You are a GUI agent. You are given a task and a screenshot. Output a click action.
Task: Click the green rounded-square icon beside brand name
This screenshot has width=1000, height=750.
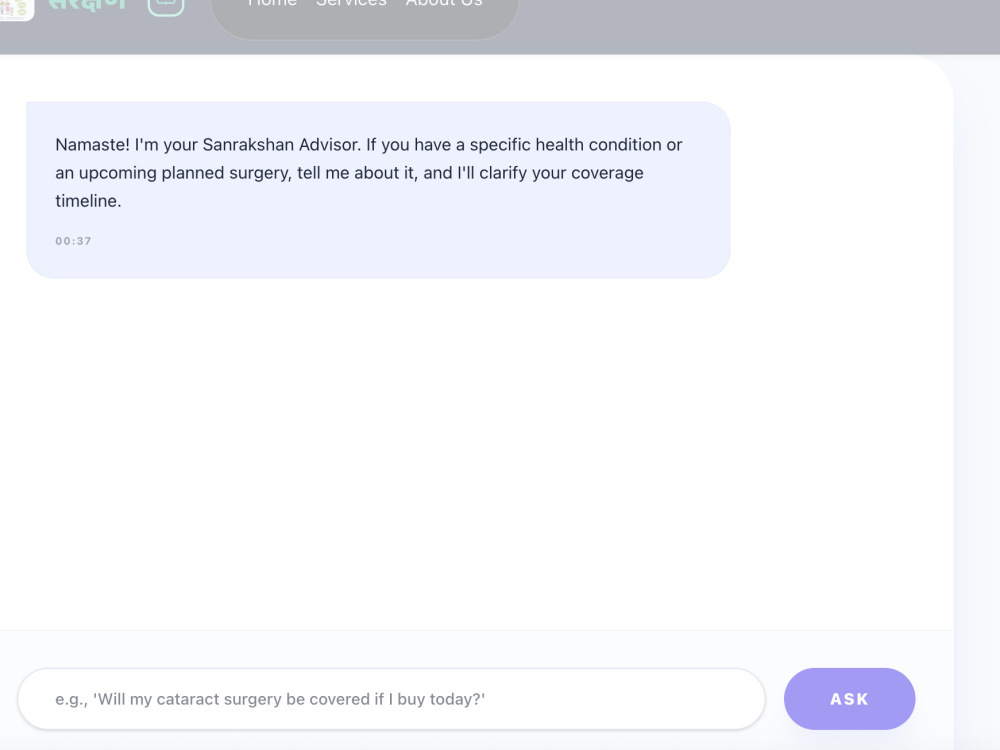tap(166, 6)
